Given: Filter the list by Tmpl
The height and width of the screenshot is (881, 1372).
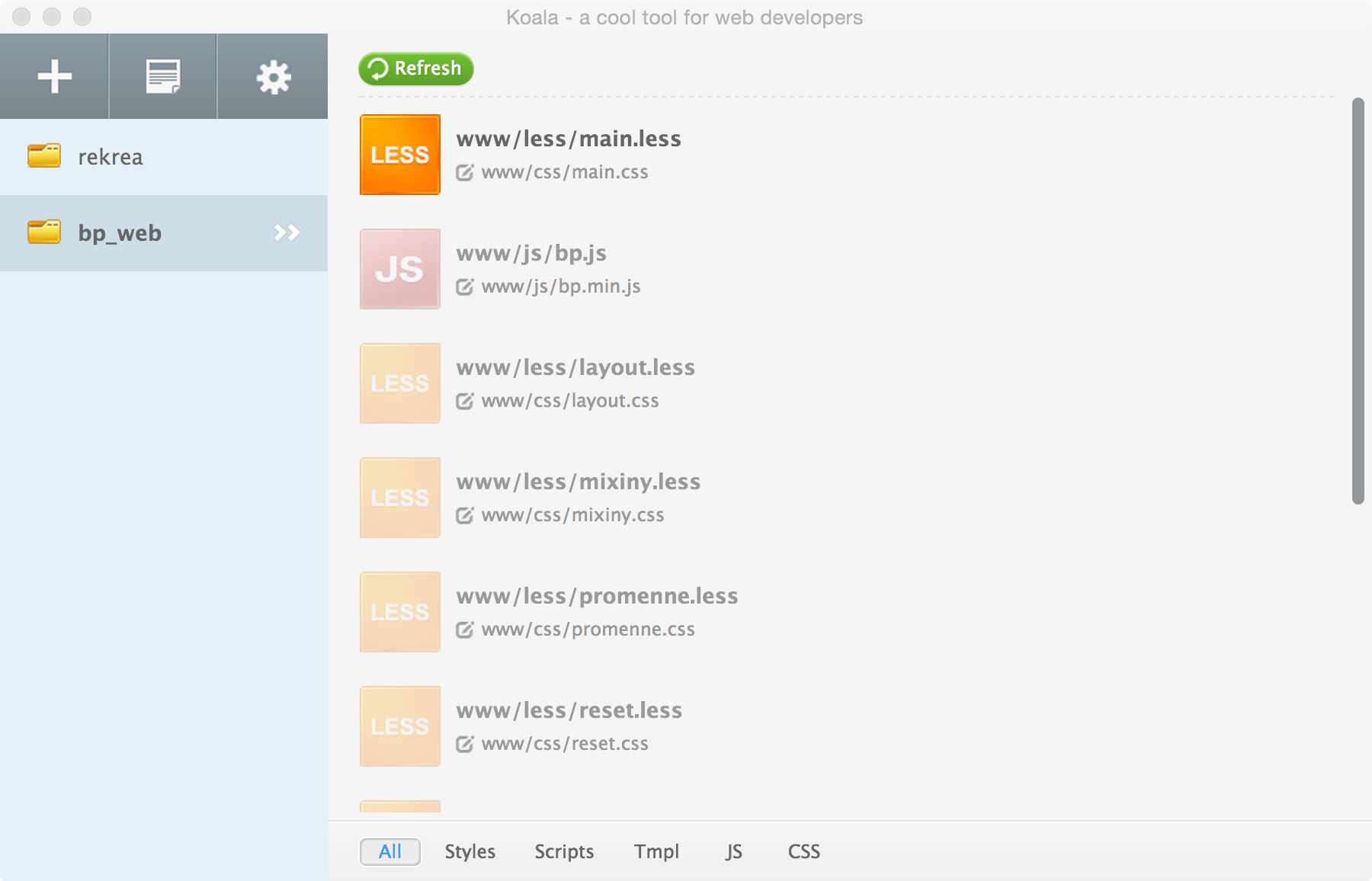Looking at the screenshot, I should (x=656, y=851).
